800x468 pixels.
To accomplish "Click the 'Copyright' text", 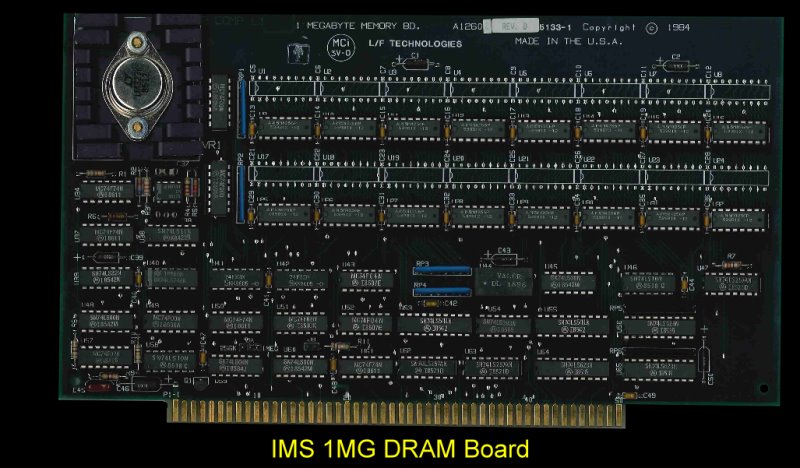I will click(609, 28).
